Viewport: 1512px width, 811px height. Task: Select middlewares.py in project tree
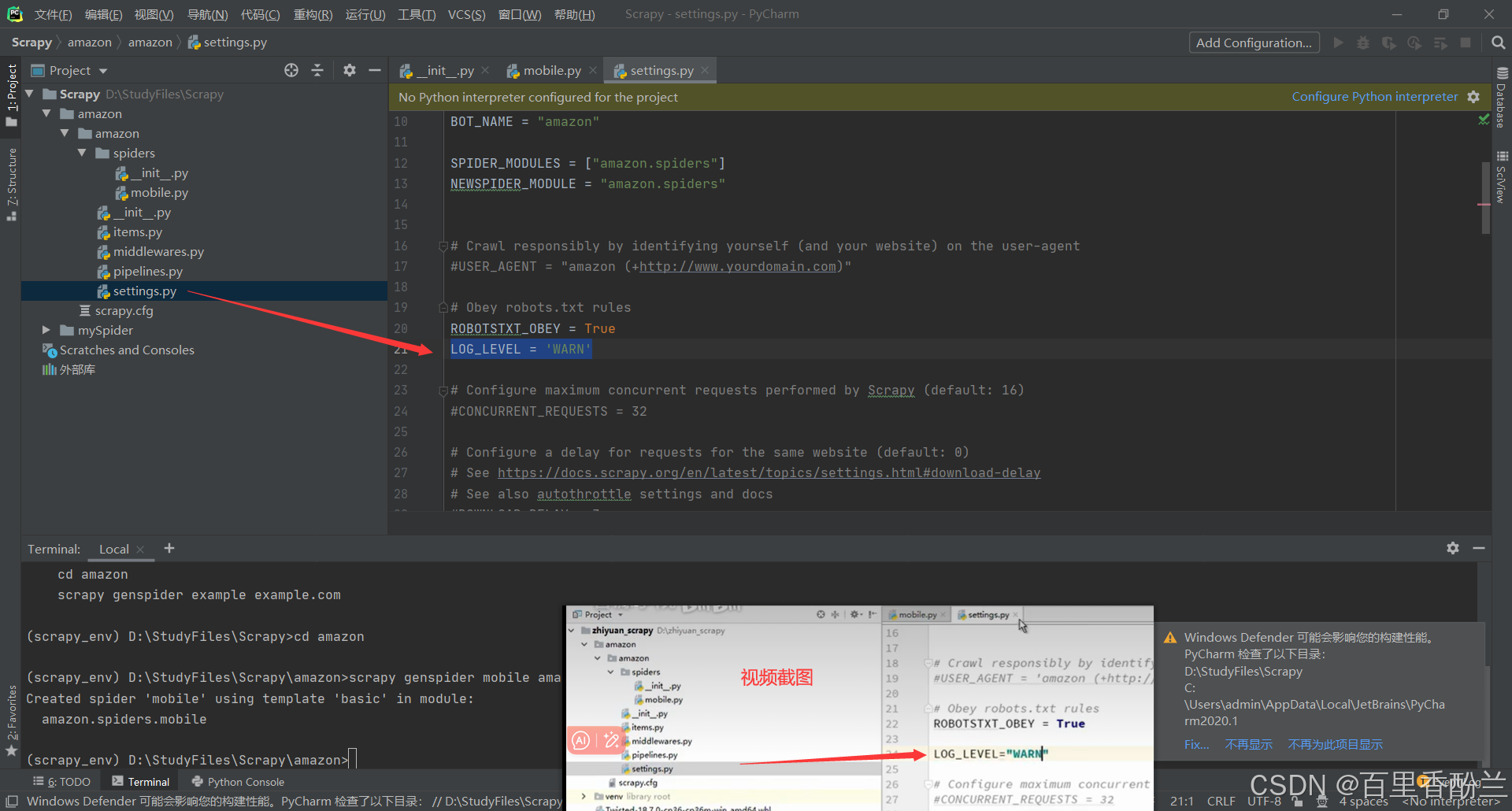(157, 251)
